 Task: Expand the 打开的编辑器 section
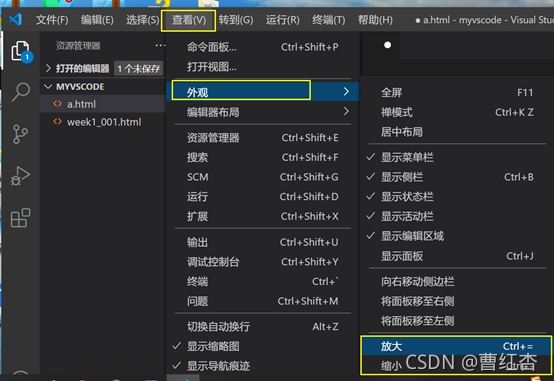[48, 68]
